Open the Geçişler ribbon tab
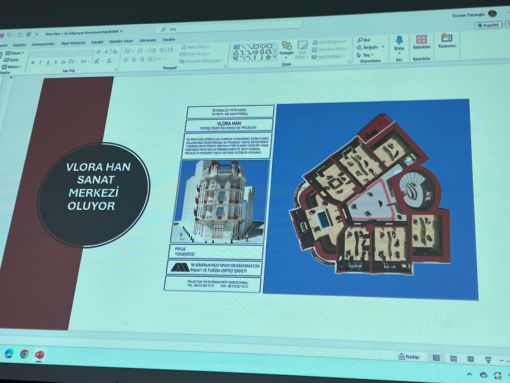510x383 pixels. coord(19,45)
